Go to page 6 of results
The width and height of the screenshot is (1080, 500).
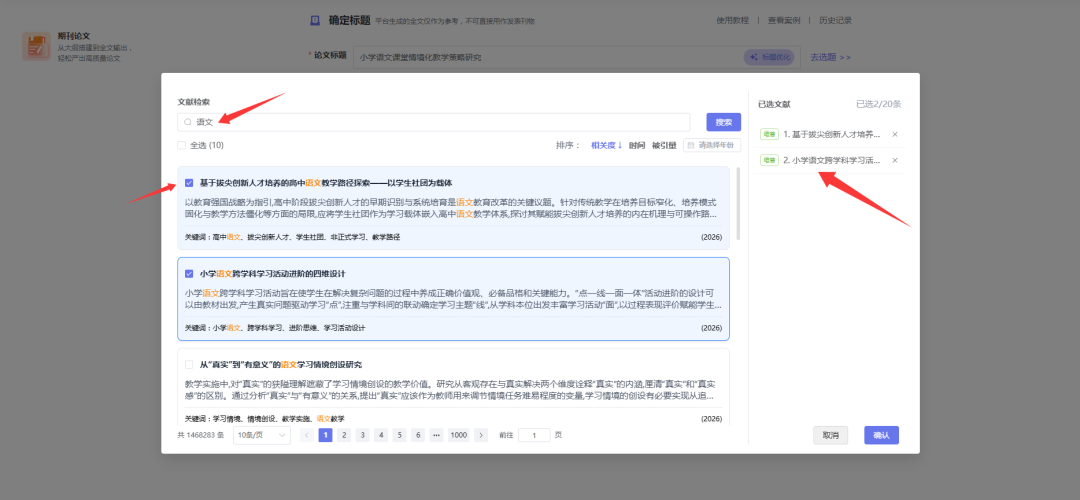[418, 435]
